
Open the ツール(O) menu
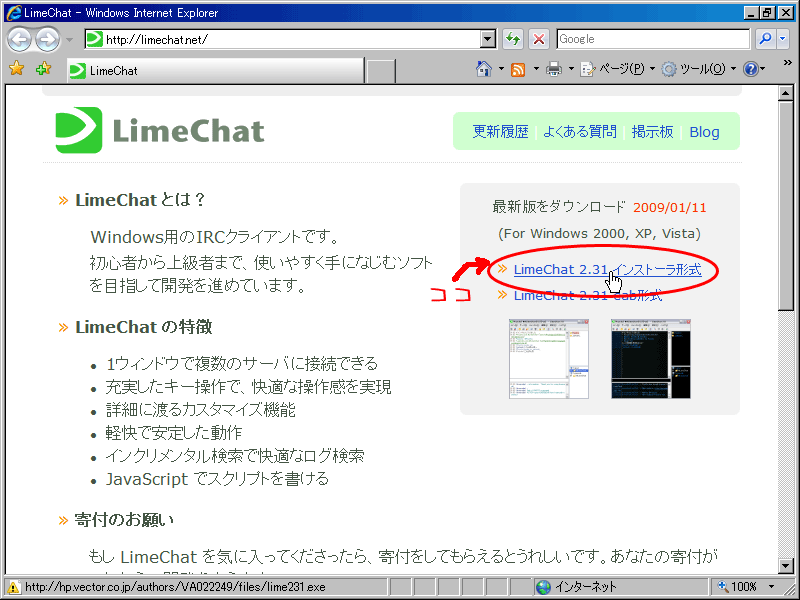coord(698,69)
